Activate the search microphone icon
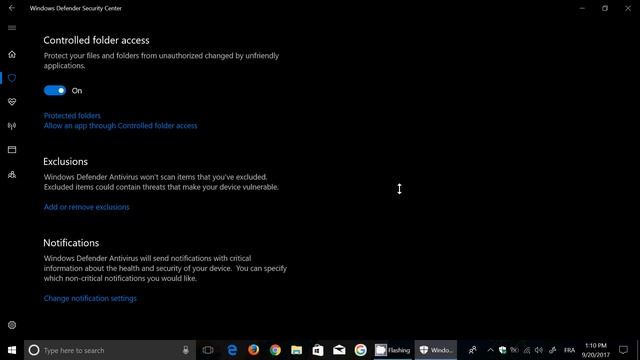640x360 pixels. coord(186,350)
